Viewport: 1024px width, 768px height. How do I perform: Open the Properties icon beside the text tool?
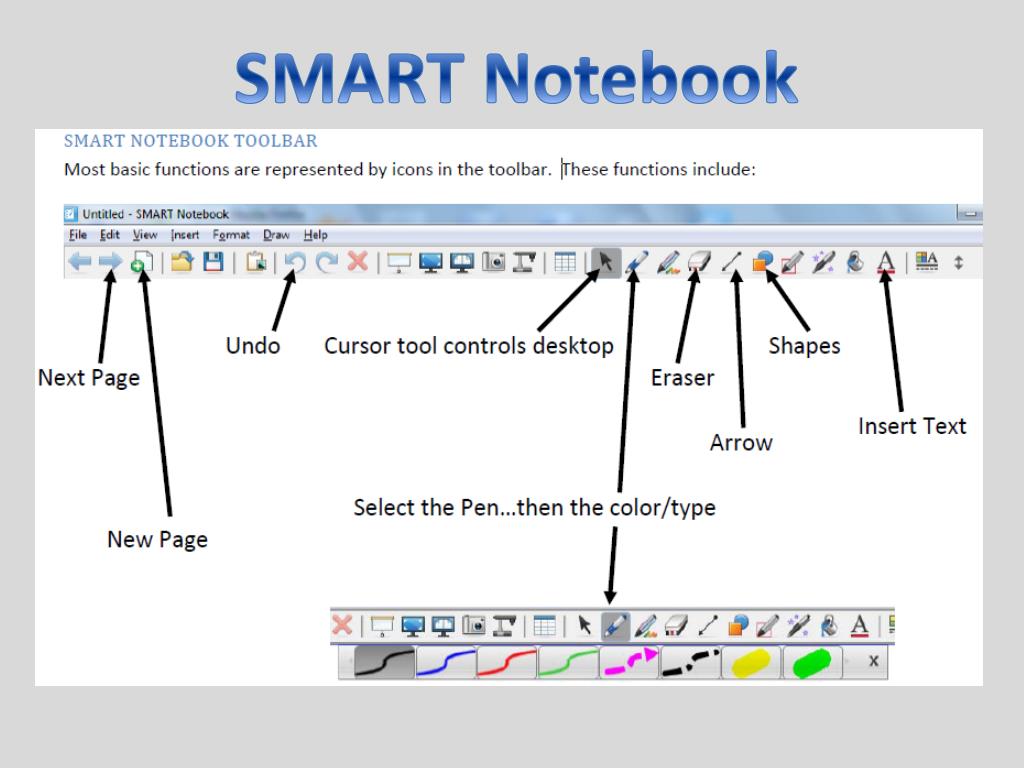tap(927, 262)
